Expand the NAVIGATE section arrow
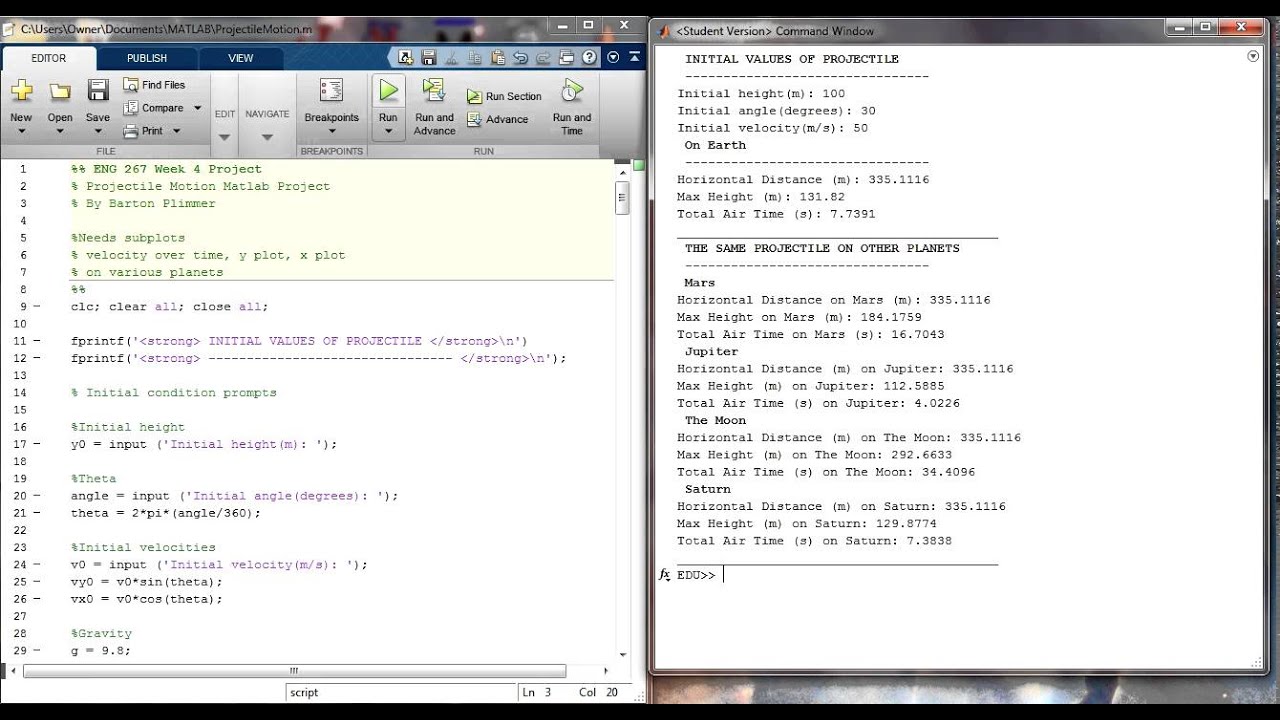 pyautogui.click(x=267, y=137)
